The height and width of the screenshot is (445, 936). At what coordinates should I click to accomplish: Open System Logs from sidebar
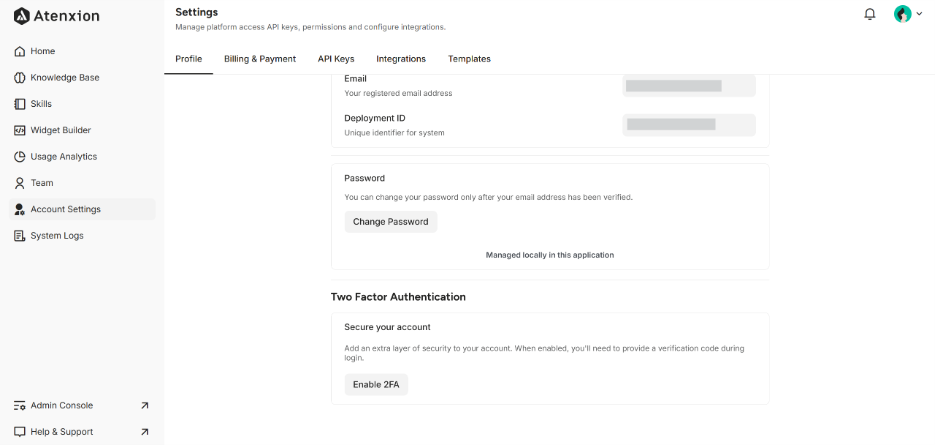(82, 235)
